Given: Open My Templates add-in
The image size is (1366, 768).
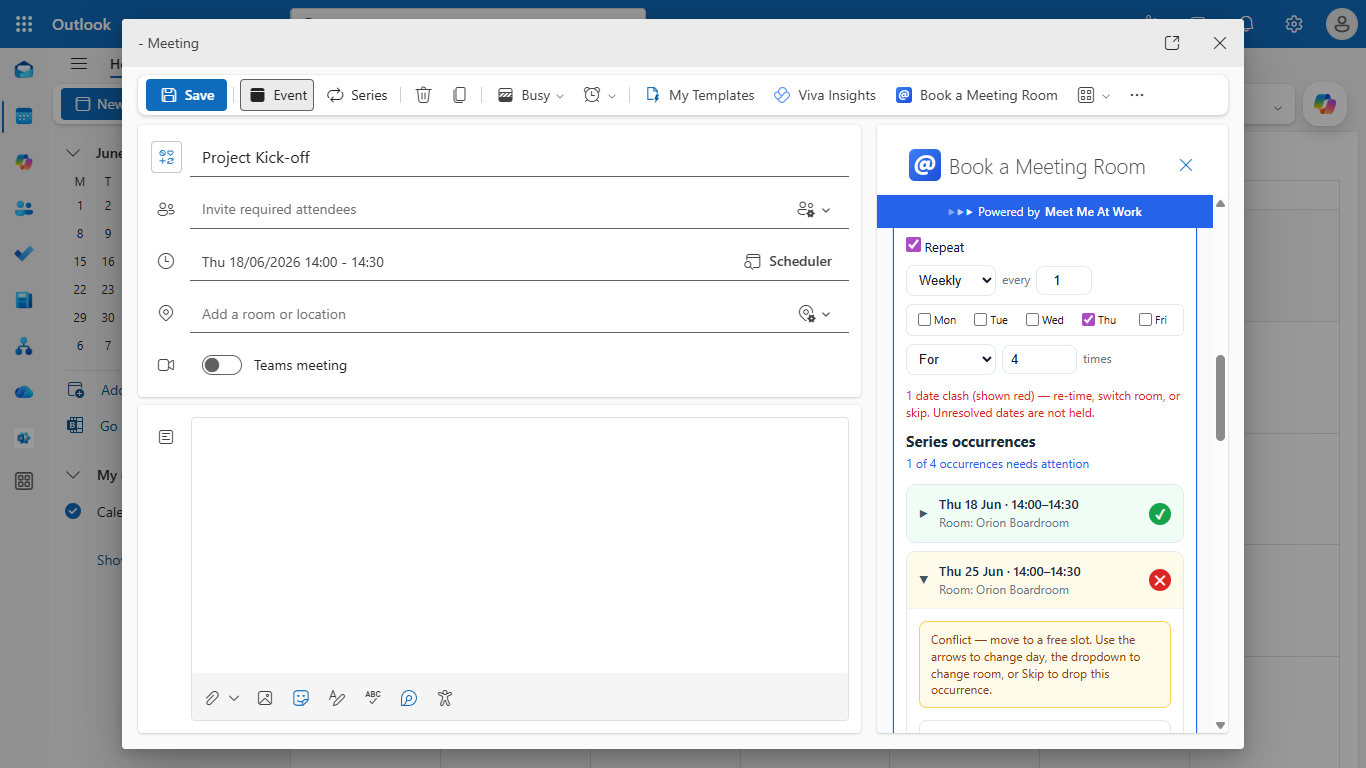Looking at the screenshot, I should [x=699, y=95].
